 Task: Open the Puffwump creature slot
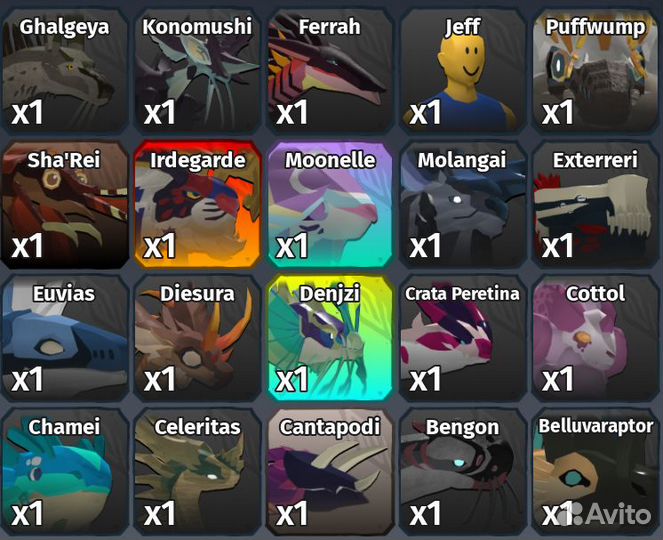click(595, 71)
